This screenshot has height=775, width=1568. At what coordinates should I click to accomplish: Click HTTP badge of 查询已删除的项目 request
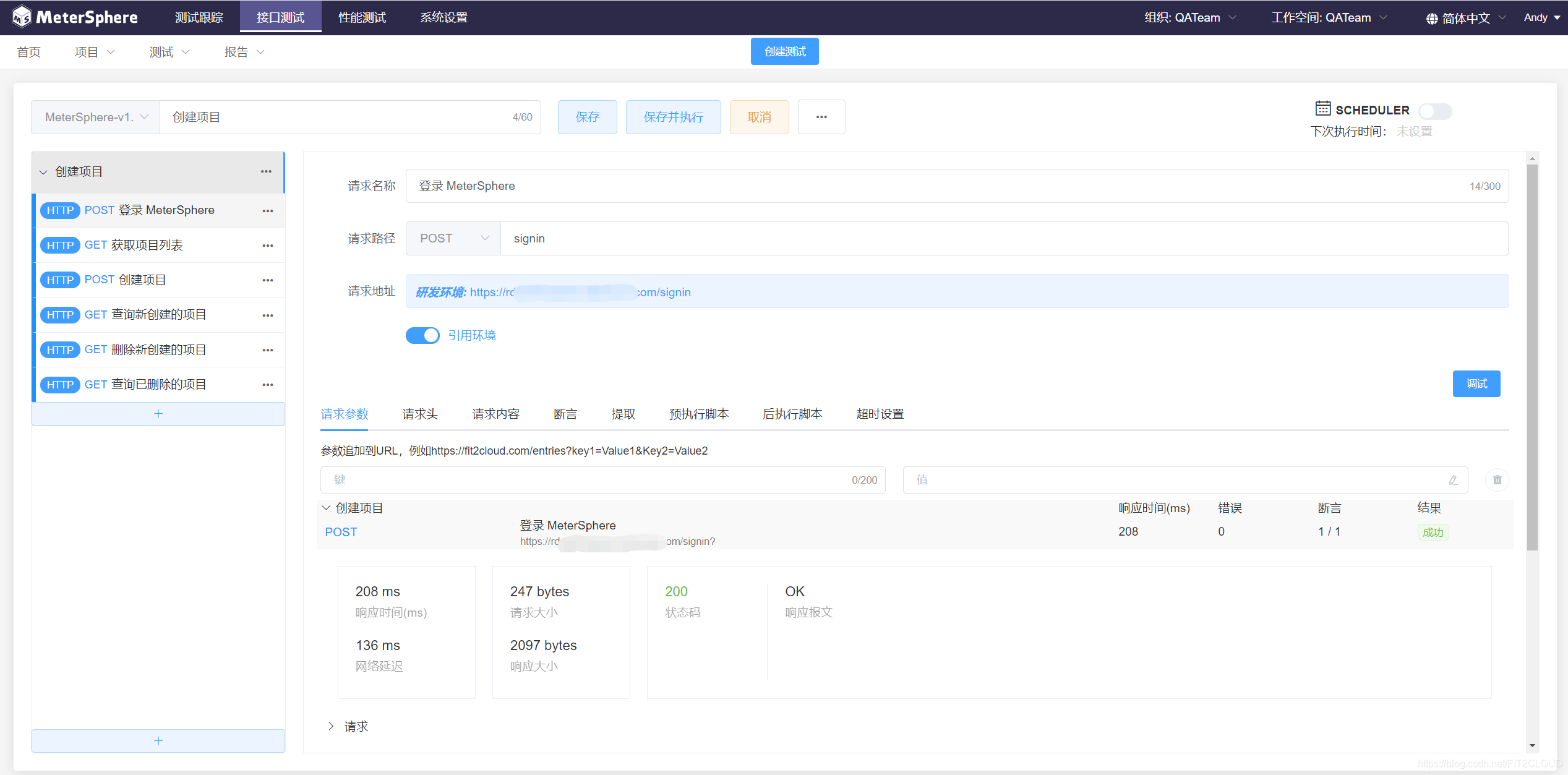(x=60, y=385)
